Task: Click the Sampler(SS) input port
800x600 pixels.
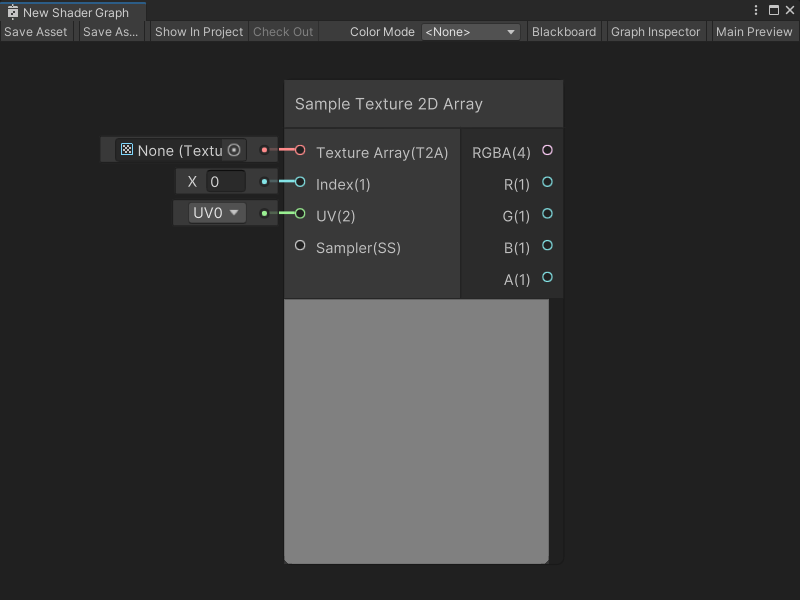Action: tap(299, 245)
